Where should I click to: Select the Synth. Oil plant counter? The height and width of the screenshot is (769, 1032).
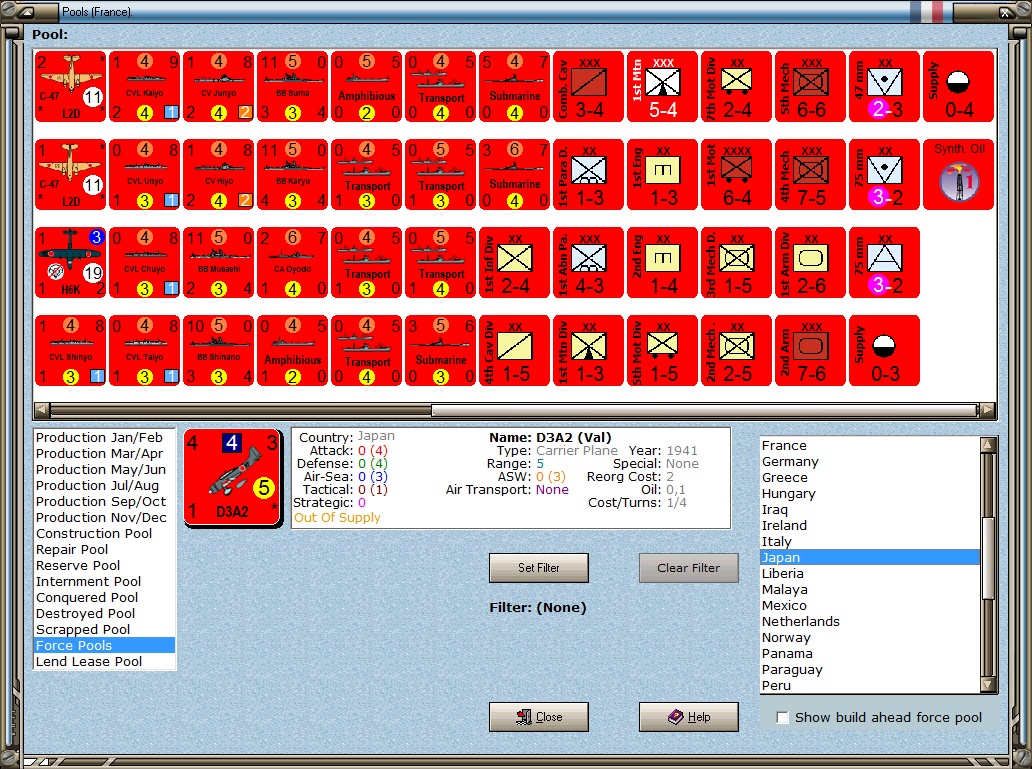pos(959,174)
